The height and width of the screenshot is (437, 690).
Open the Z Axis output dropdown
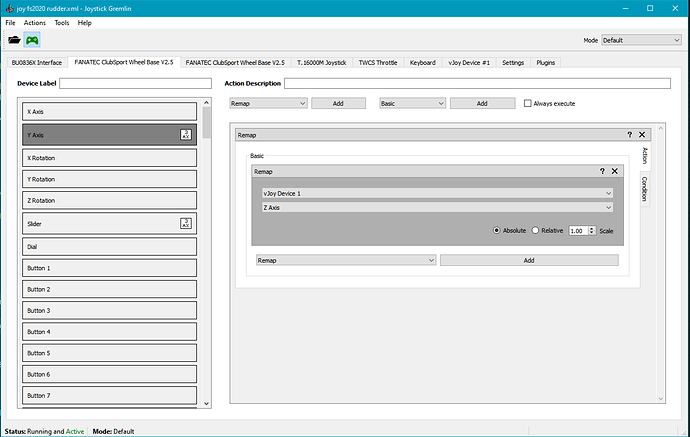pos(436,208)
